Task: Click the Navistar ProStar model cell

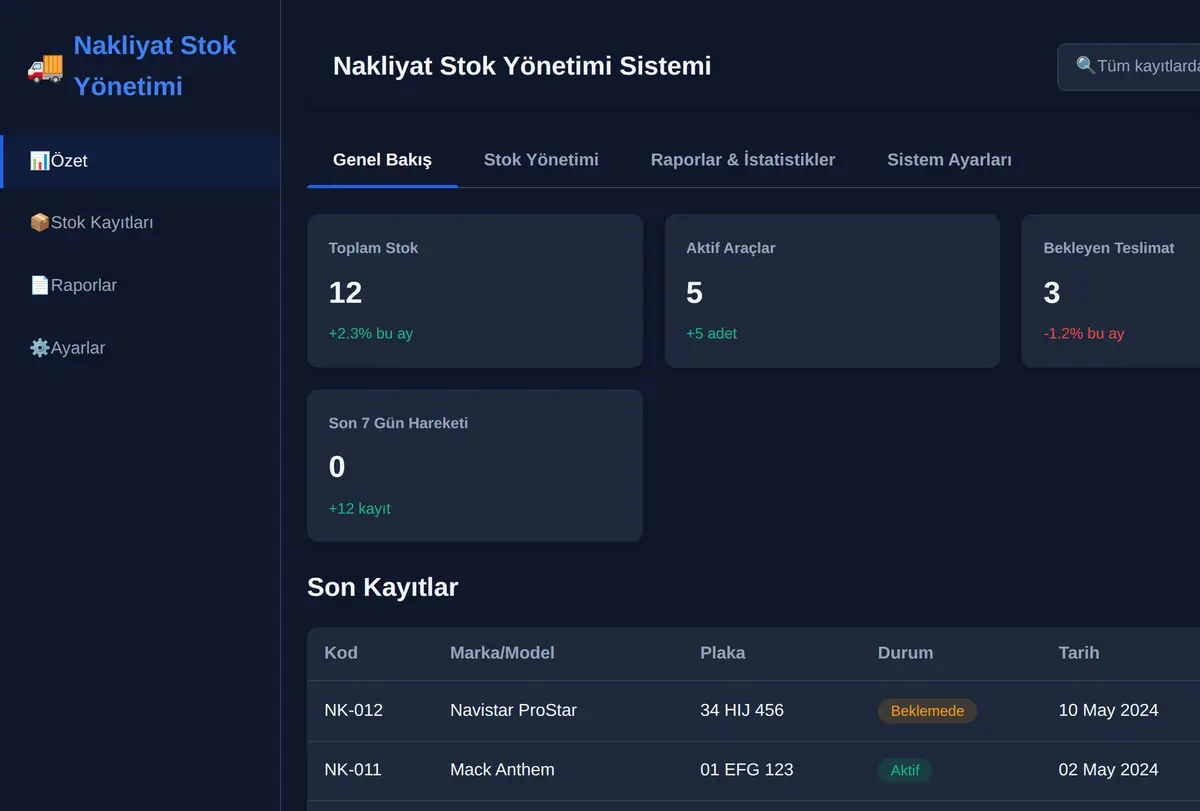Action: point(513,711)
